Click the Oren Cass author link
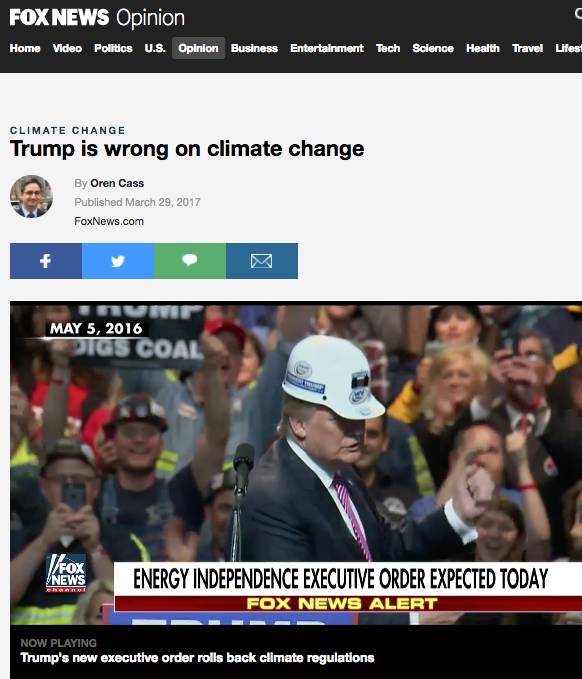The height and width of the screenshot is (679, 582). [x=117, y=183]
